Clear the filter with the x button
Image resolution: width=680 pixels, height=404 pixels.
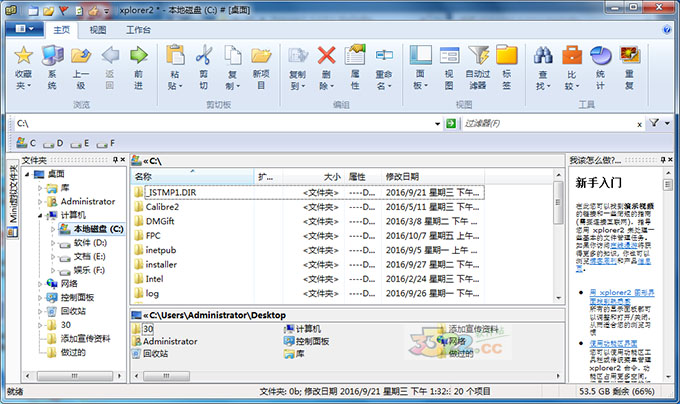pos(639,124)
